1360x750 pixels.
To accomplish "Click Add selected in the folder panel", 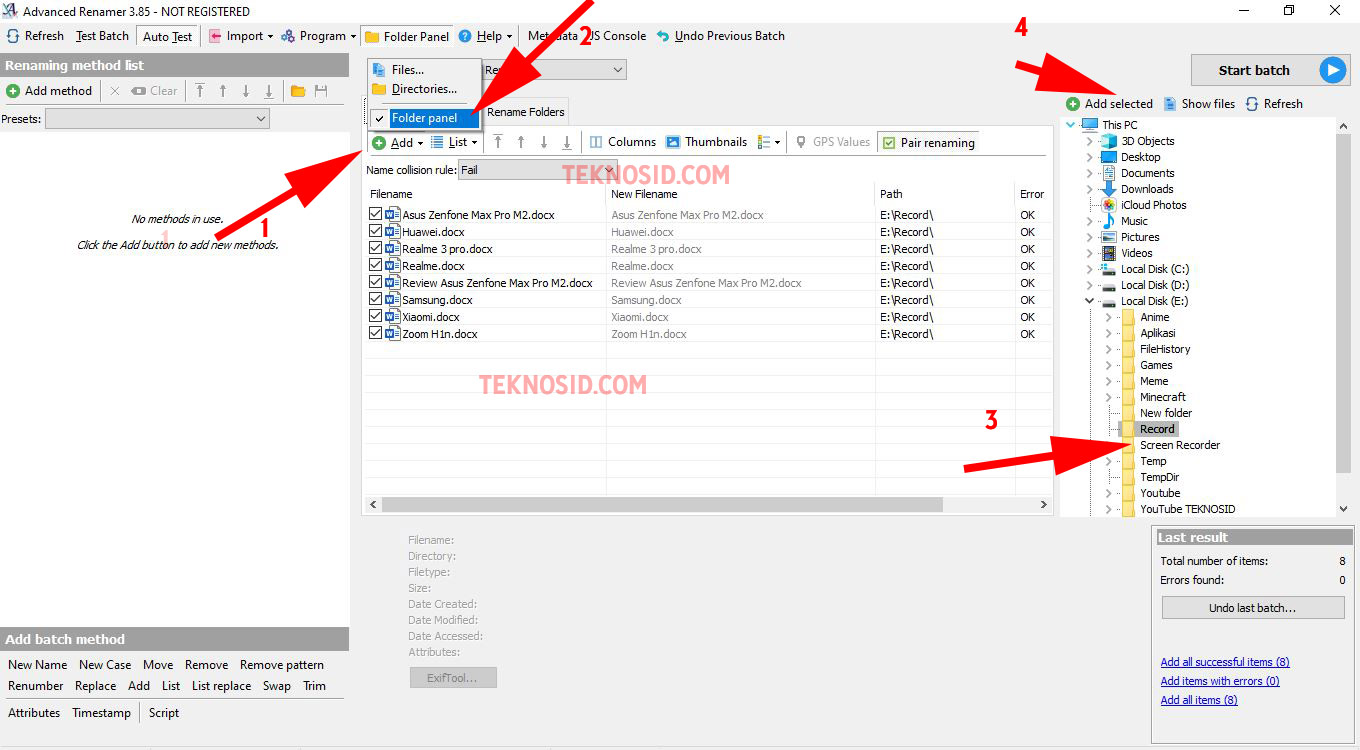I will click(1109, 104).
